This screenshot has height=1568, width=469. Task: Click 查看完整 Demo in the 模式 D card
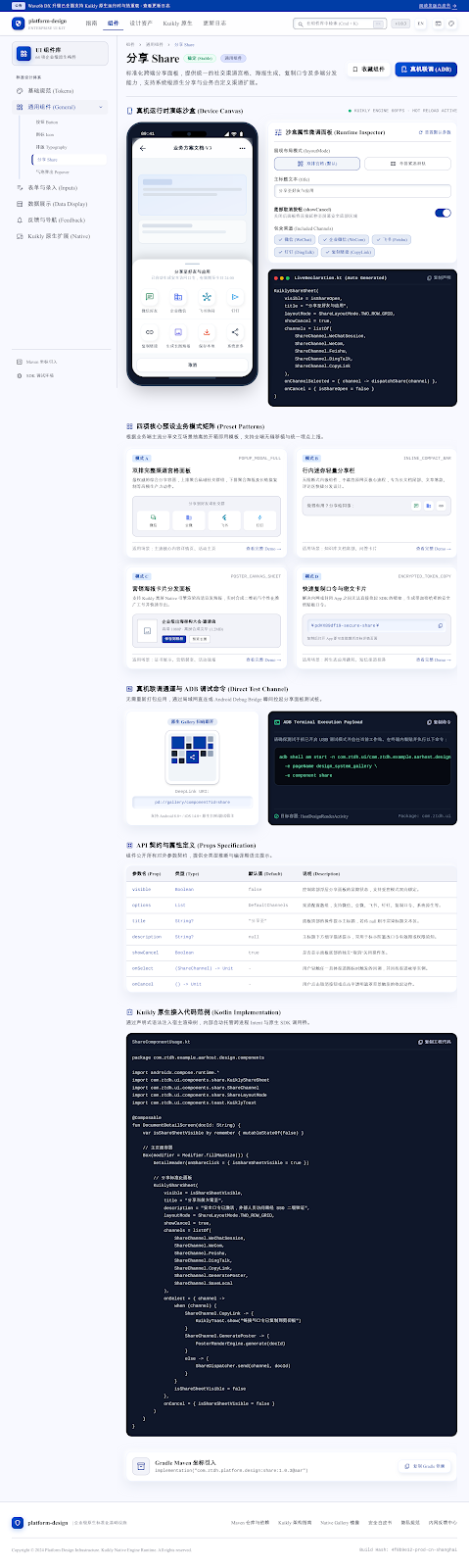(433, 660)
